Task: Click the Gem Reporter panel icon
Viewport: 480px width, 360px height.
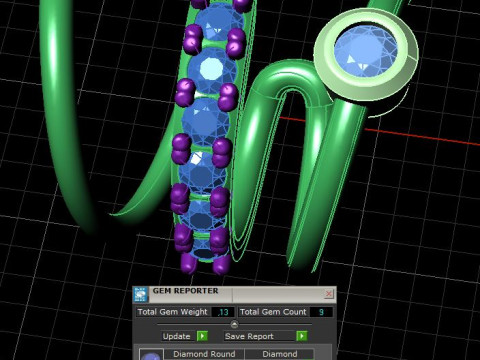Action: coord(141,294)
